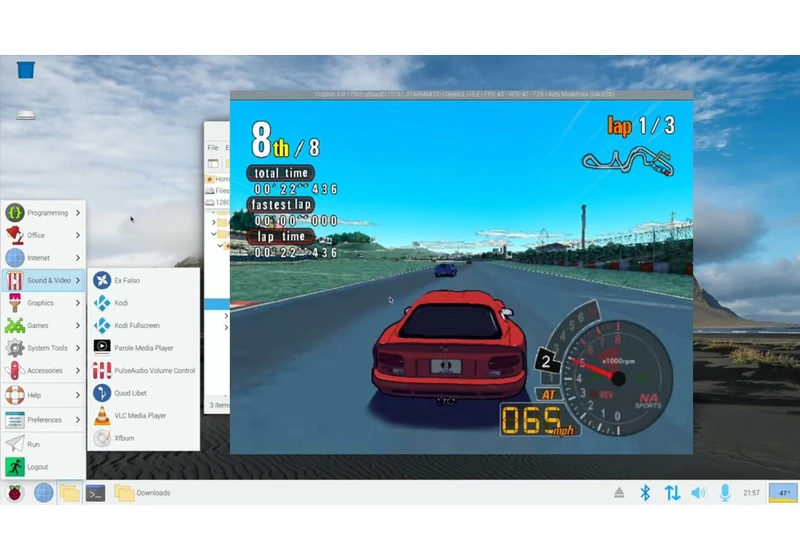Open the System Tools menu category
The image size is (800, 560).
coord(43,348)
